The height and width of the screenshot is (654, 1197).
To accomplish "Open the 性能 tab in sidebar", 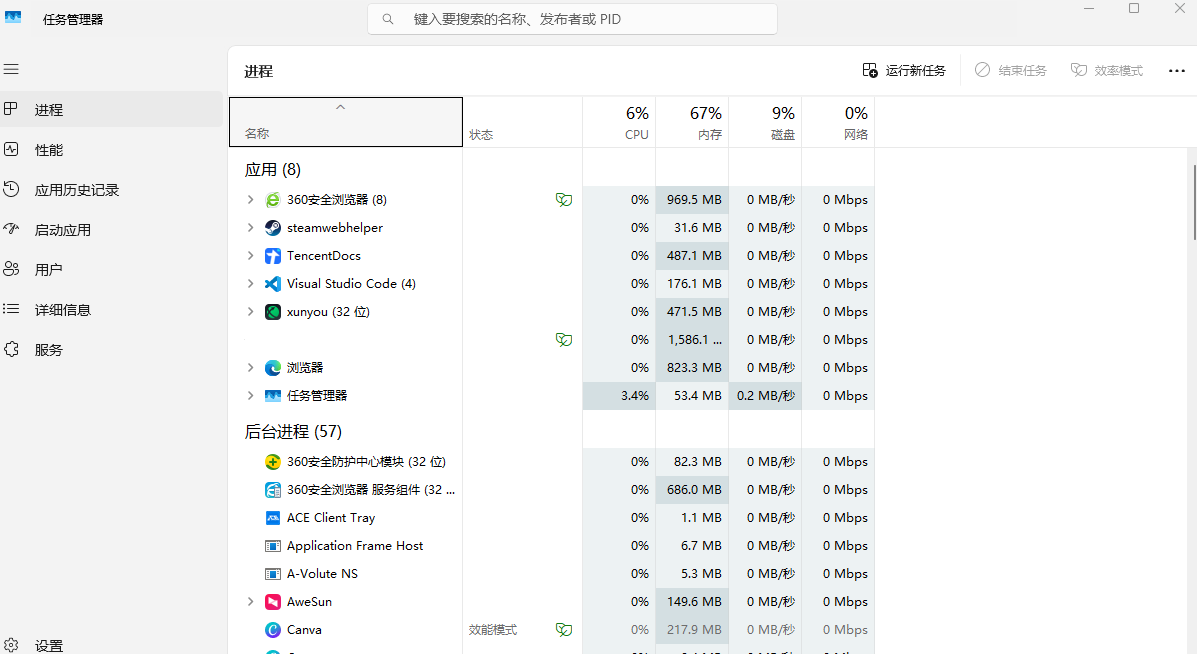I will click(x=48, y=150).
